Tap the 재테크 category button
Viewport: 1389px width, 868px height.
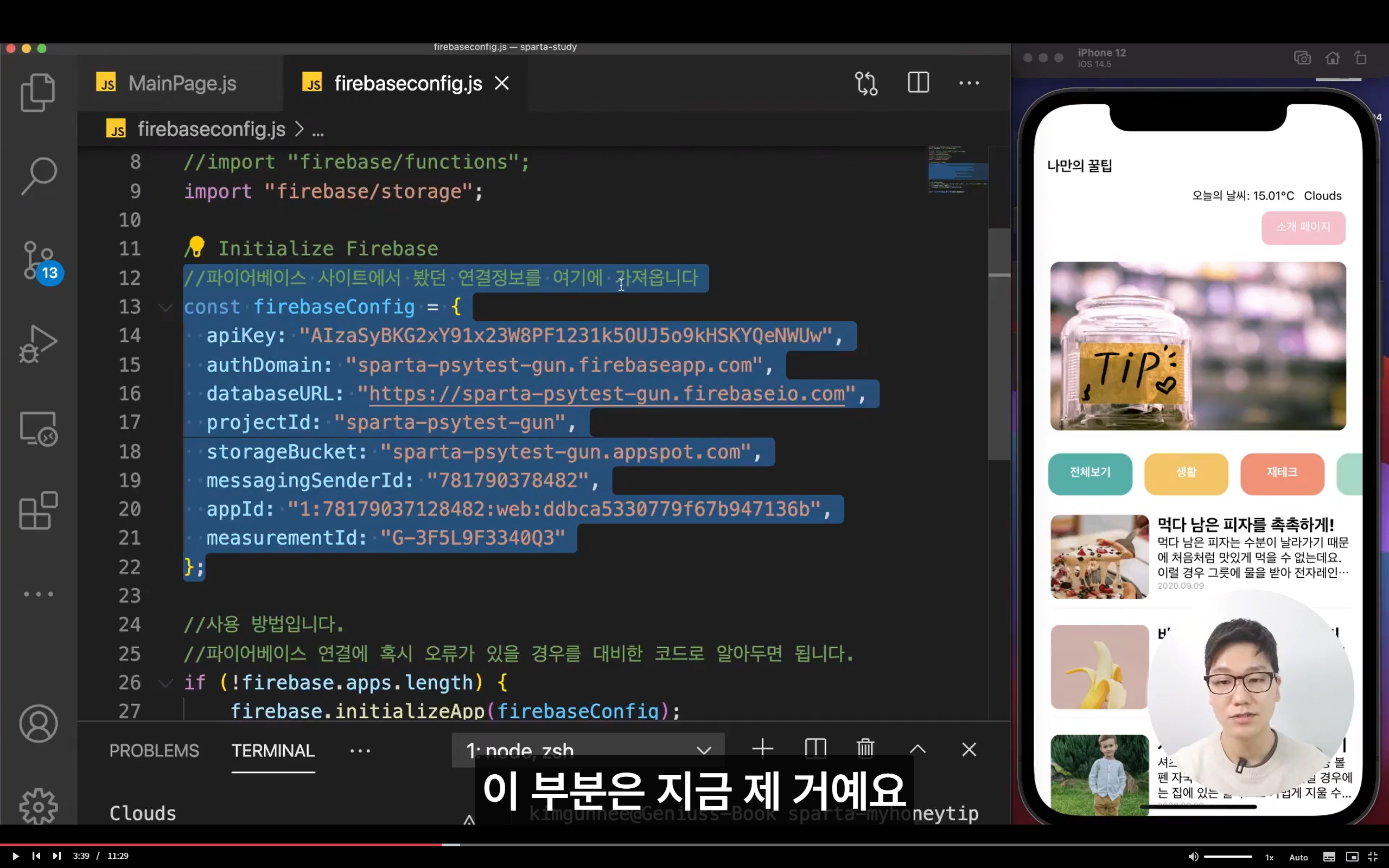(1282, 474)
